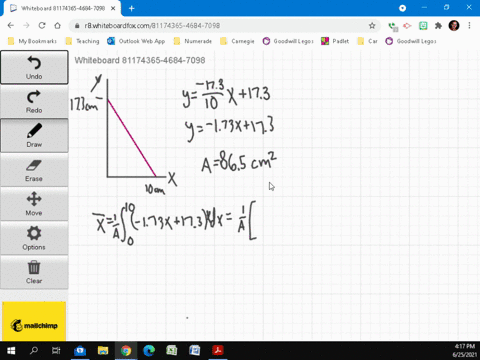View site security lock info
Viewport: 480px width, 360px height.
point(77,26)
